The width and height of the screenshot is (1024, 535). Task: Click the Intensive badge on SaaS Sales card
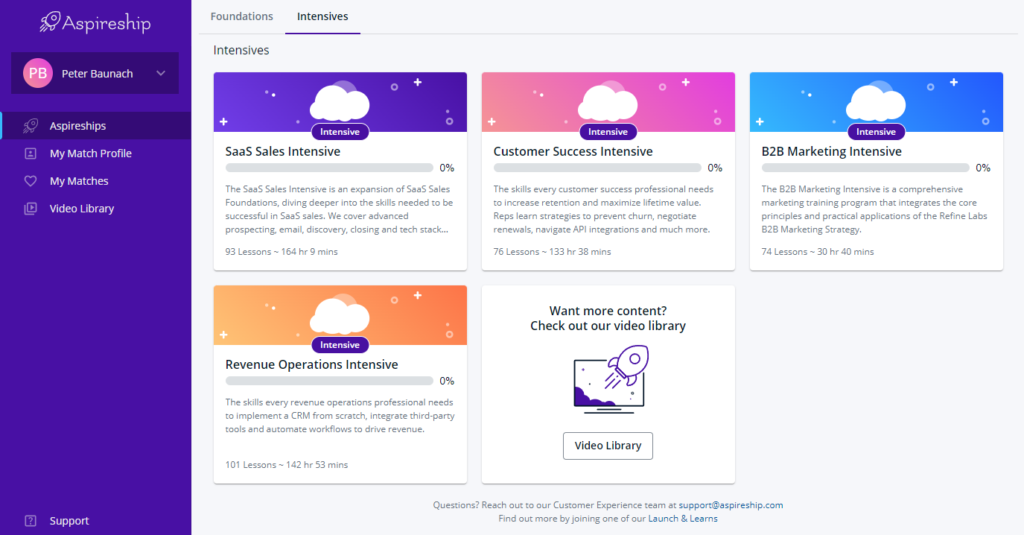[340, 132]
